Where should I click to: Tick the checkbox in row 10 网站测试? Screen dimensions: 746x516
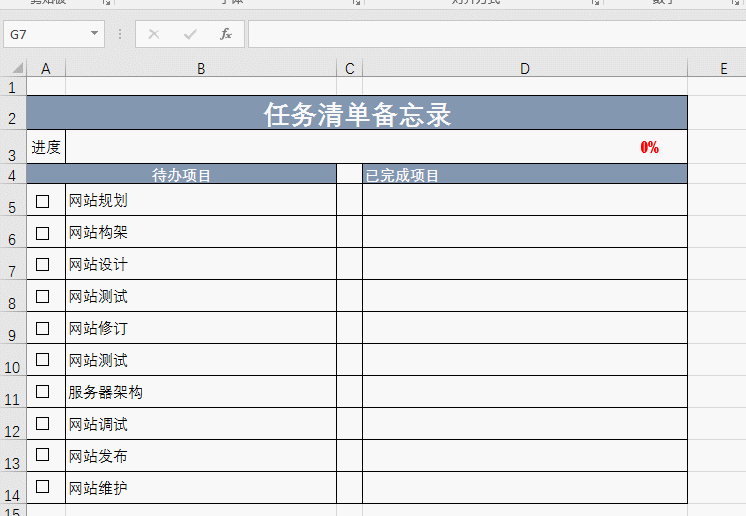[x=42, y=360]
